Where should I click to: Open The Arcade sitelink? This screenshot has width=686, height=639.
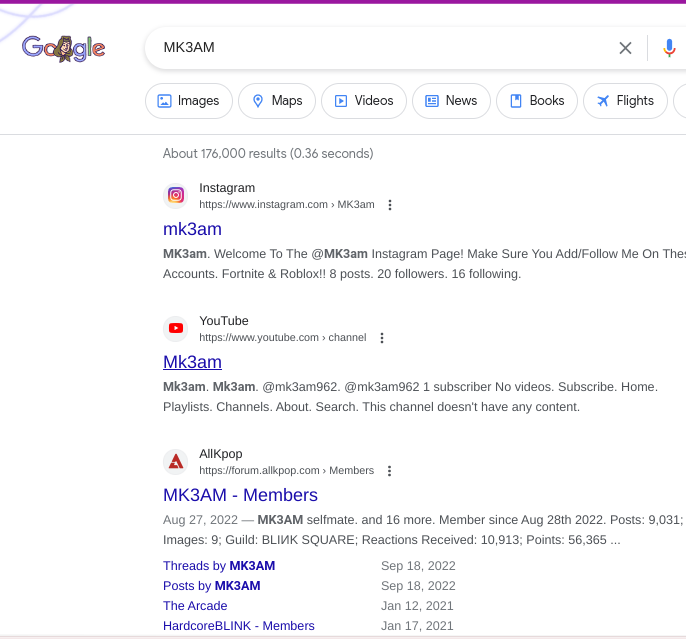click(195, 606)
